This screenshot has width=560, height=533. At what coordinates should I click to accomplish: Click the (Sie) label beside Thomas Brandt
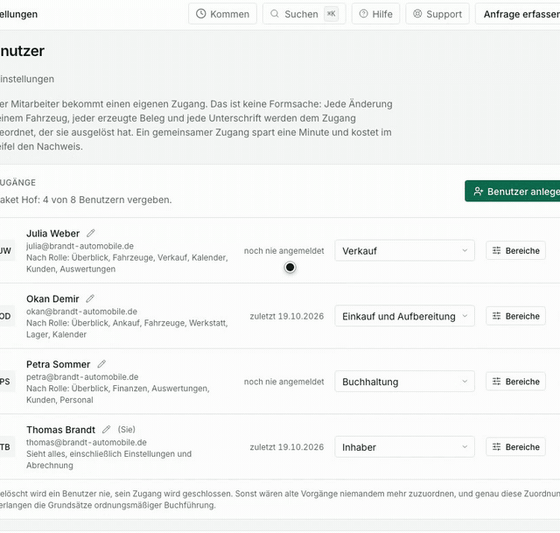(127, 429)
